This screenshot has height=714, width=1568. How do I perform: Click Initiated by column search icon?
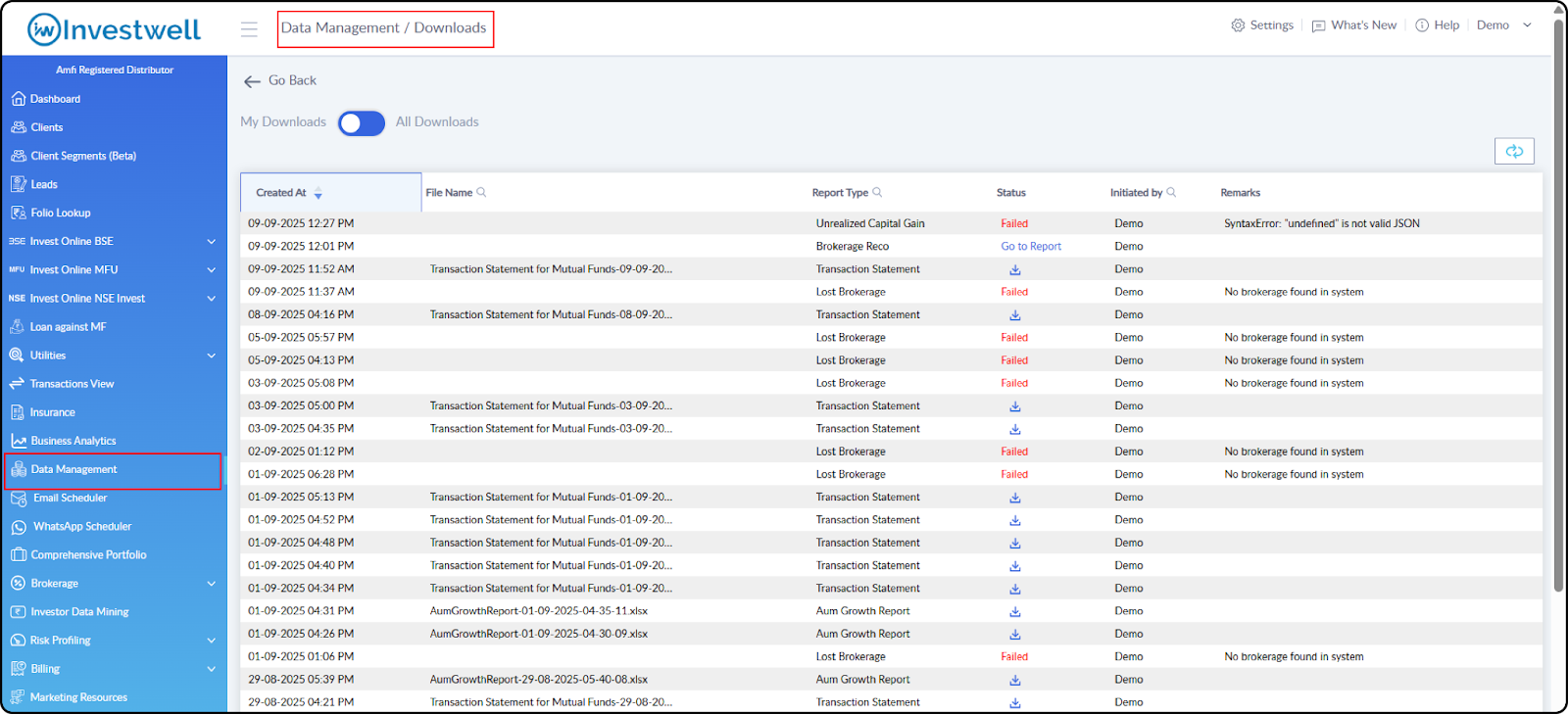1171,192
